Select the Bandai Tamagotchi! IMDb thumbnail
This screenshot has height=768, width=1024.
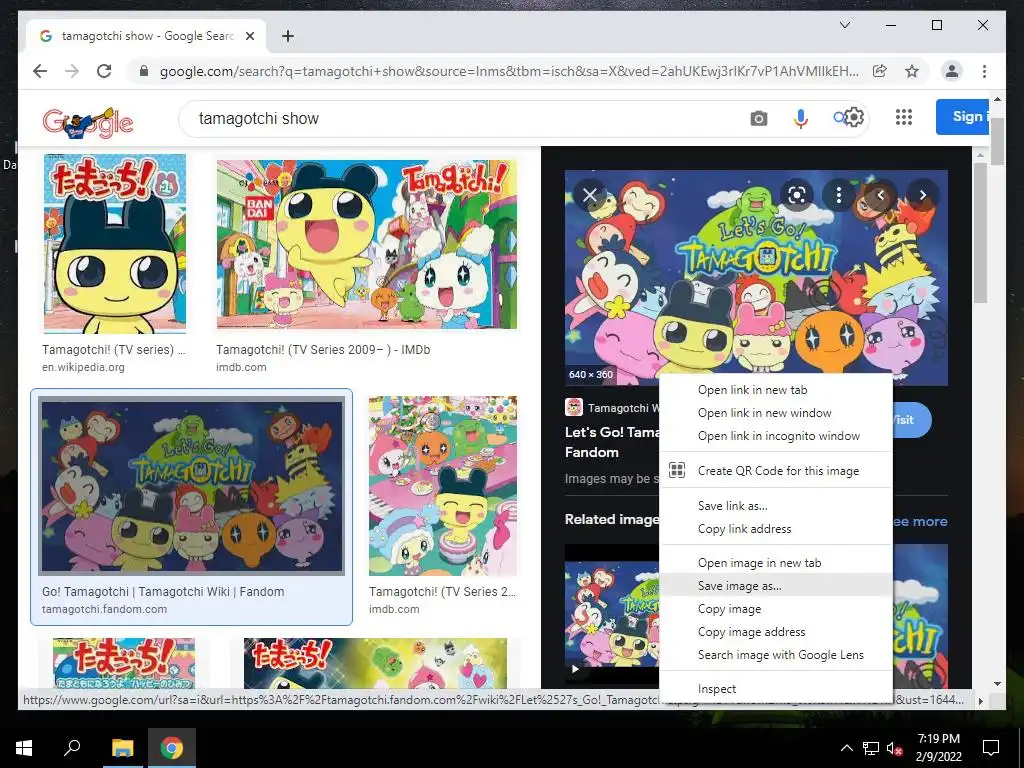coord(366,244)
